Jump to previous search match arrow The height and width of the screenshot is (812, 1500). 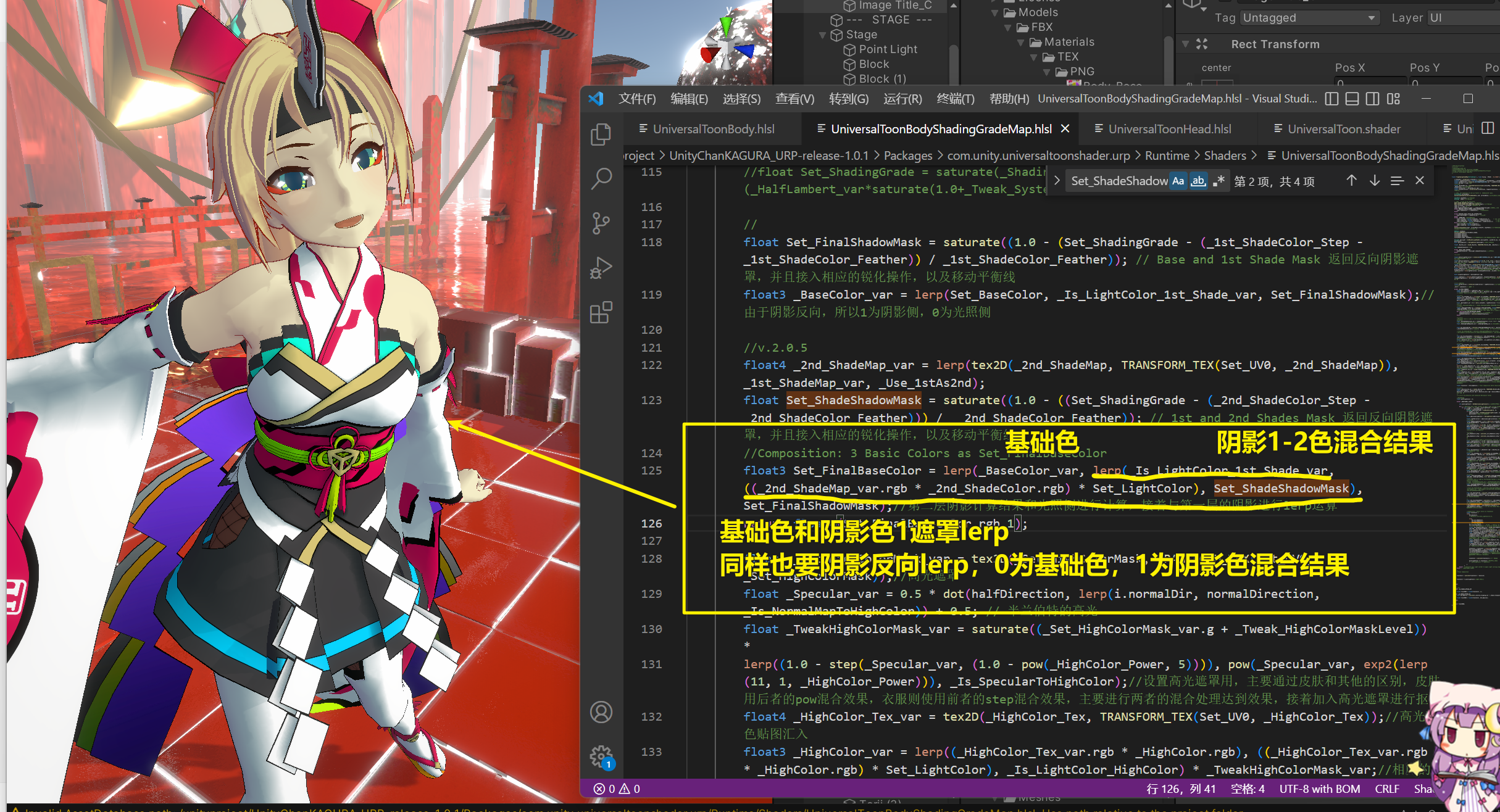[1352, 180]
